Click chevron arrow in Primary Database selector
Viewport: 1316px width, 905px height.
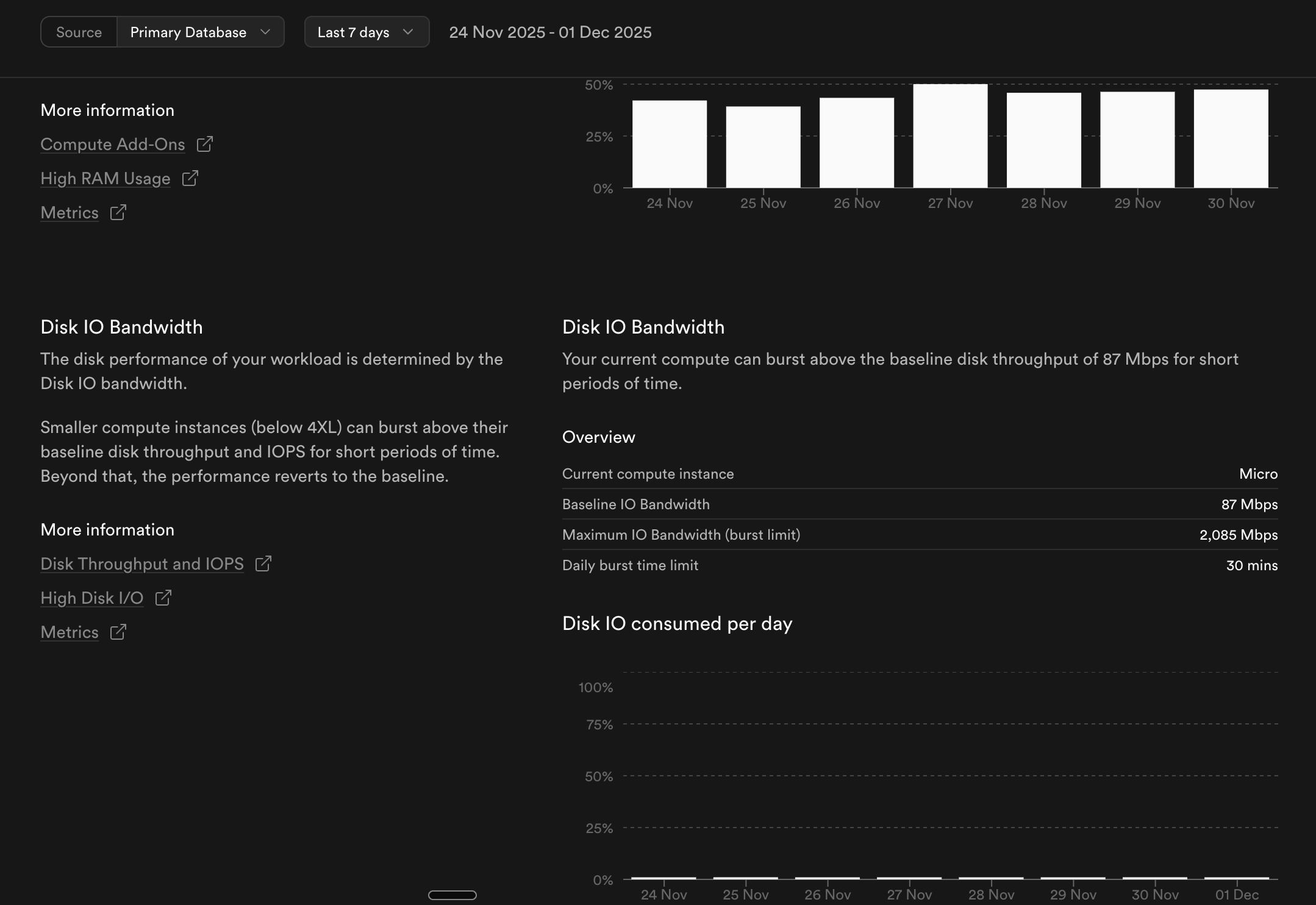click(x=265, y=32)
